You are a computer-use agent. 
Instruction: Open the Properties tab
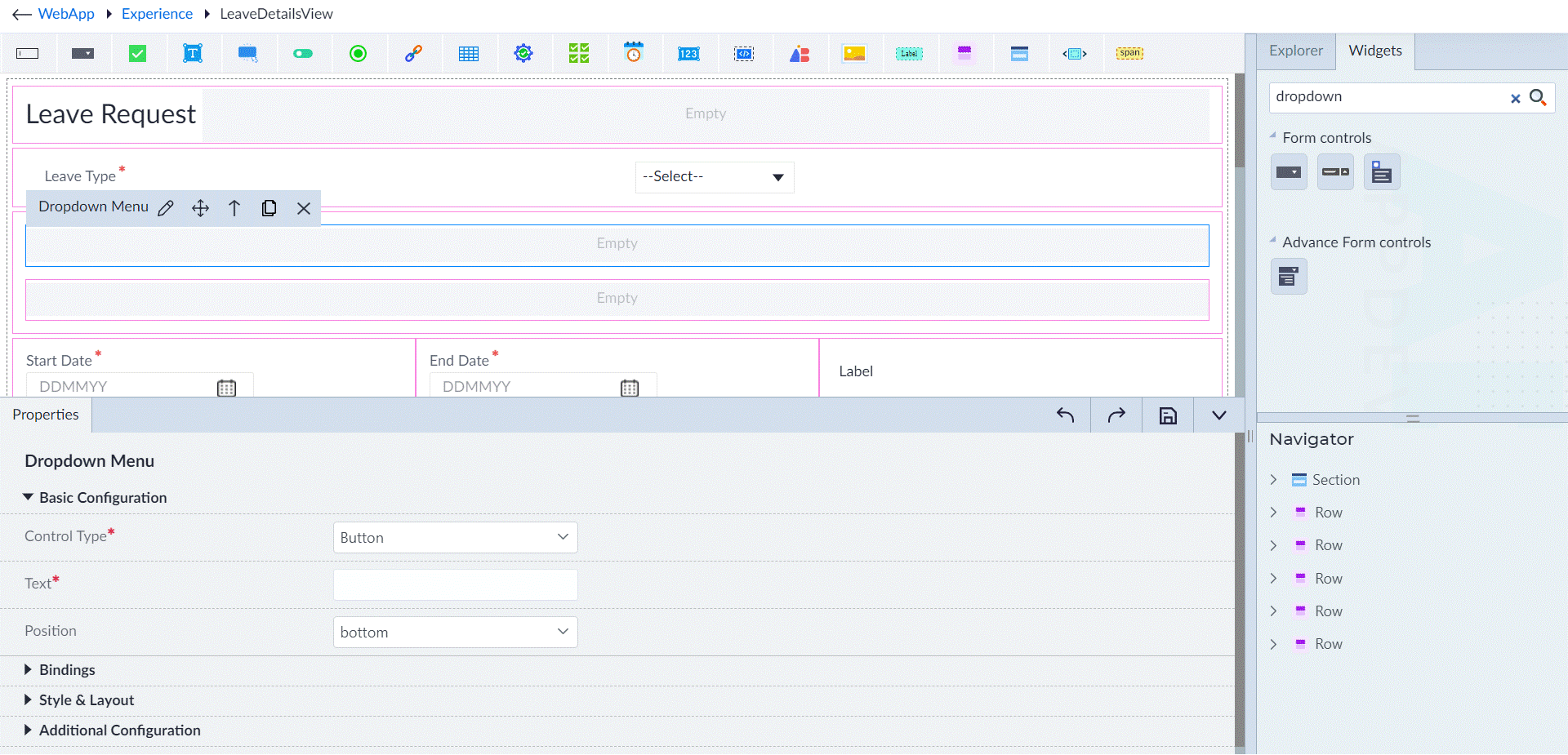coord(46,415)
